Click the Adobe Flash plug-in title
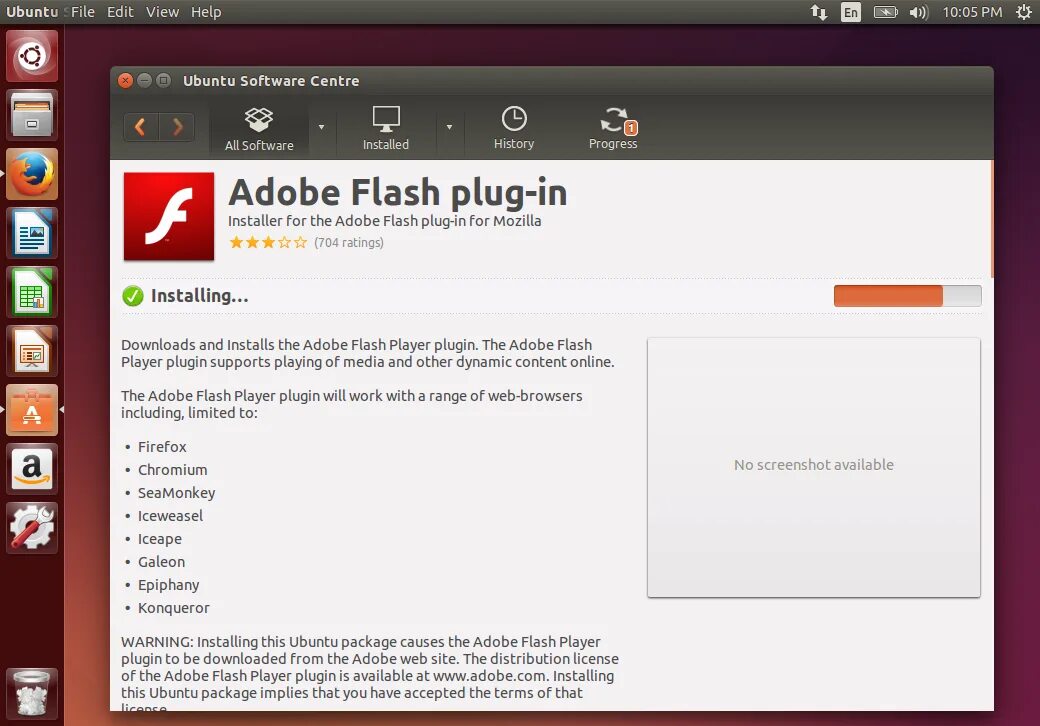This screenshot has height=726, width=1040. [x=398, y=194]
